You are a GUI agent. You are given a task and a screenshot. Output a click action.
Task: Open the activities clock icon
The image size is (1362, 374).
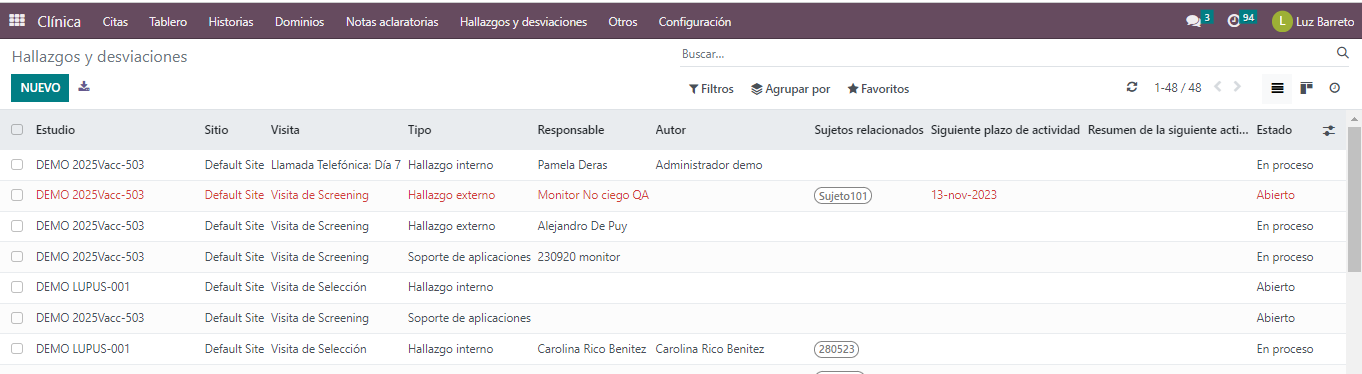point(1234,21)
